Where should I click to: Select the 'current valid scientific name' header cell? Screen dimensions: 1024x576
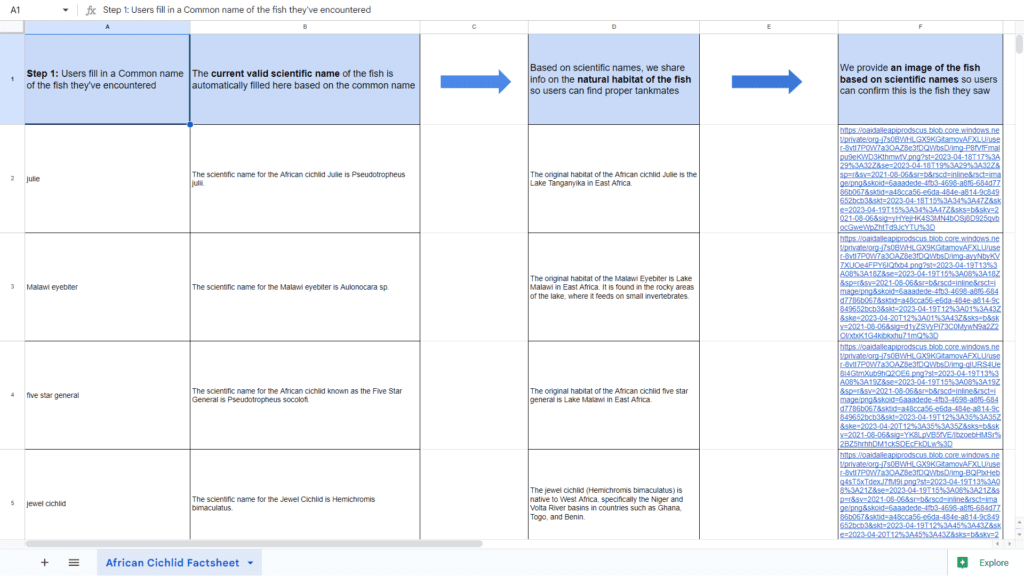pos(305,79)
